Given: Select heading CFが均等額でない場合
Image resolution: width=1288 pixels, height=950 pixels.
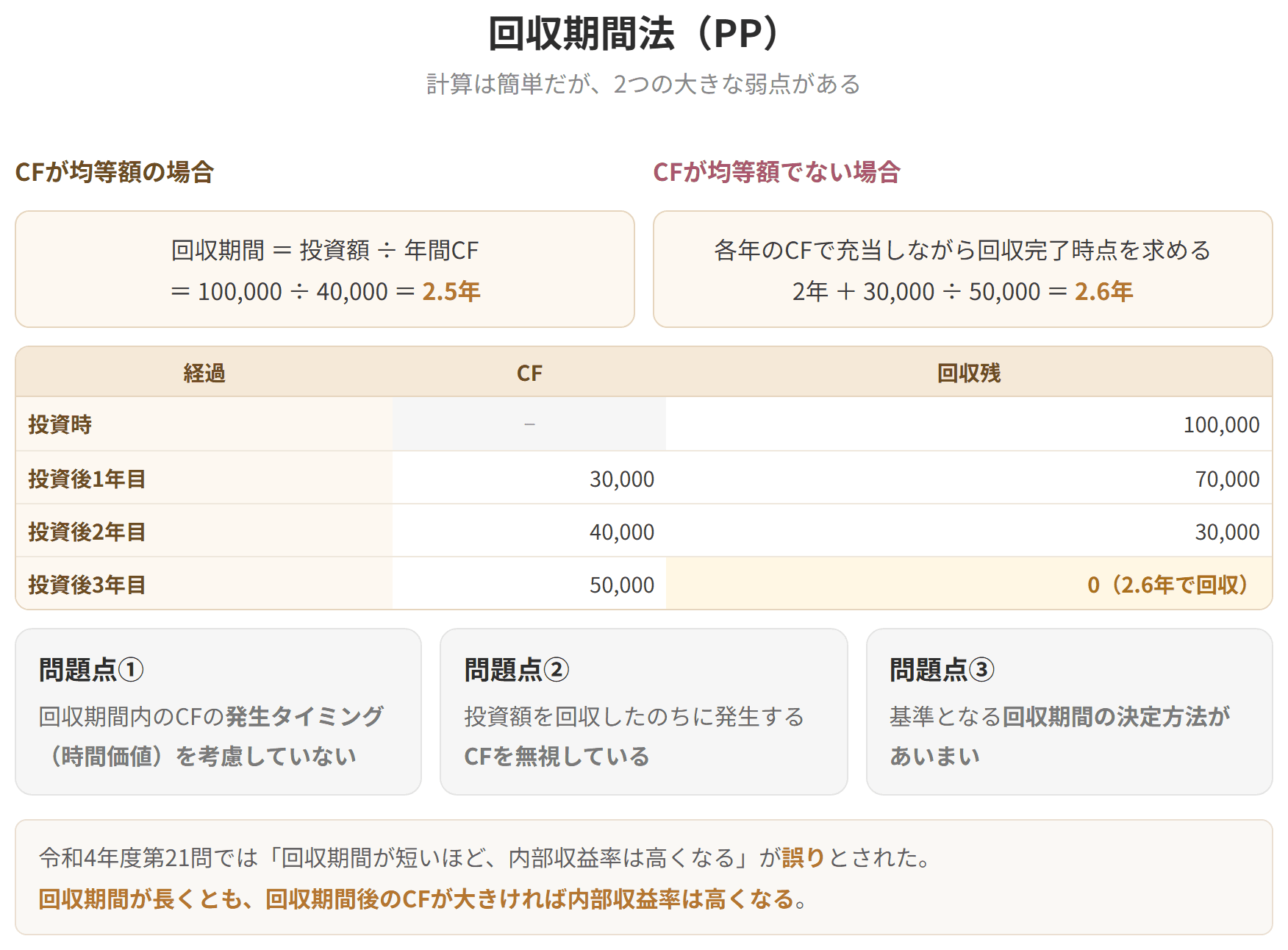Looking at the screenshot, I should (776, 172).
